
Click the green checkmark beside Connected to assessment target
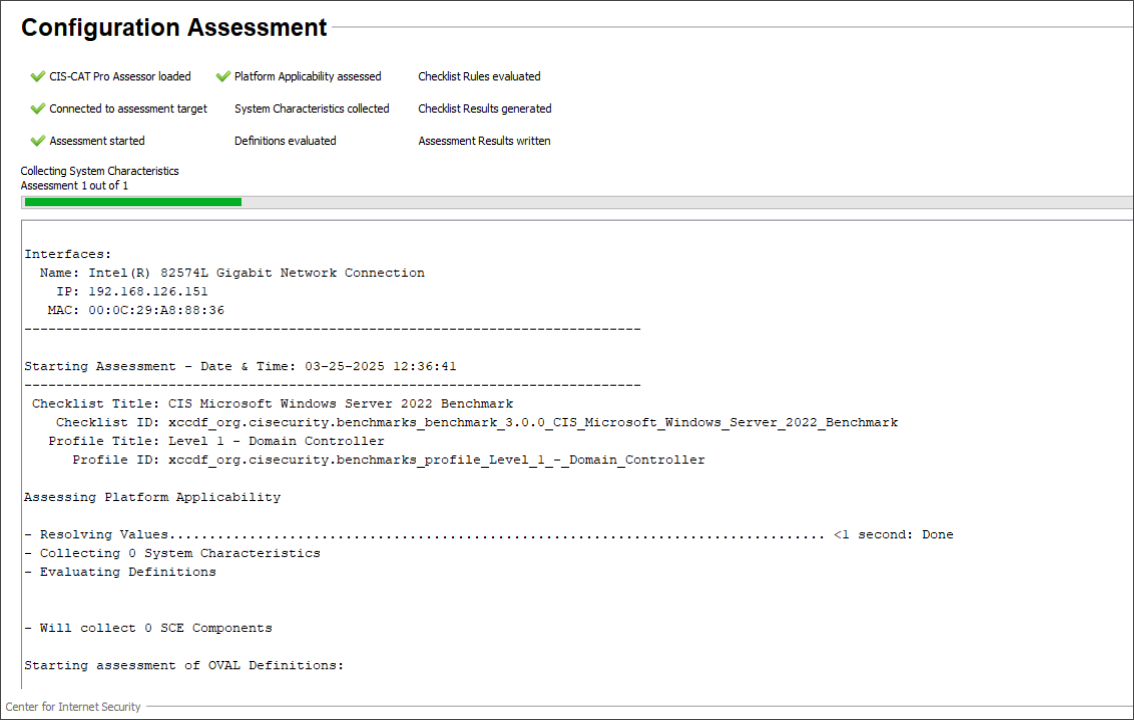click(x=38, y=108)
